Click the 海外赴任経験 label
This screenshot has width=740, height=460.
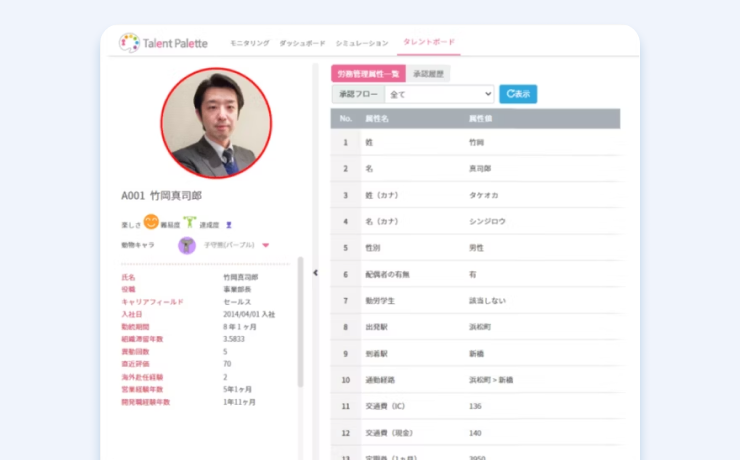(x=142, y=377)
